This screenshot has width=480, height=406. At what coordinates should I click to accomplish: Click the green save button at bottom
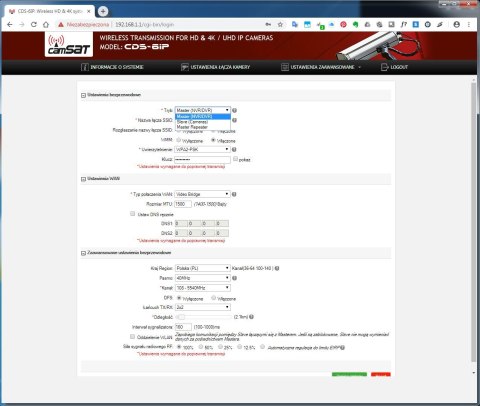pyautogui.click(x=349, y=374)
